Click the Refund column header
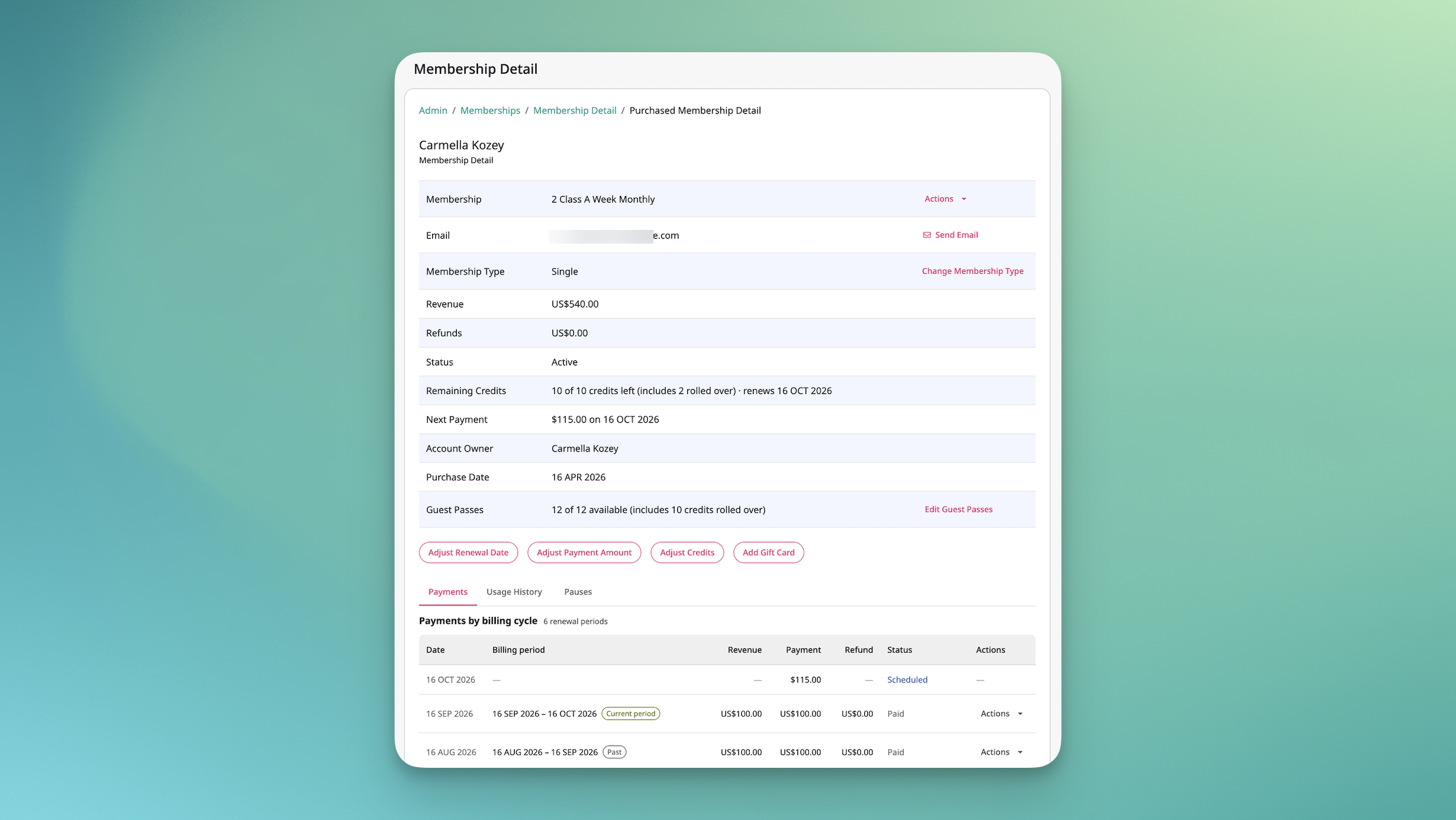Image resolution: width=1456 pixels, height=820 pixels. pos(858,649)
